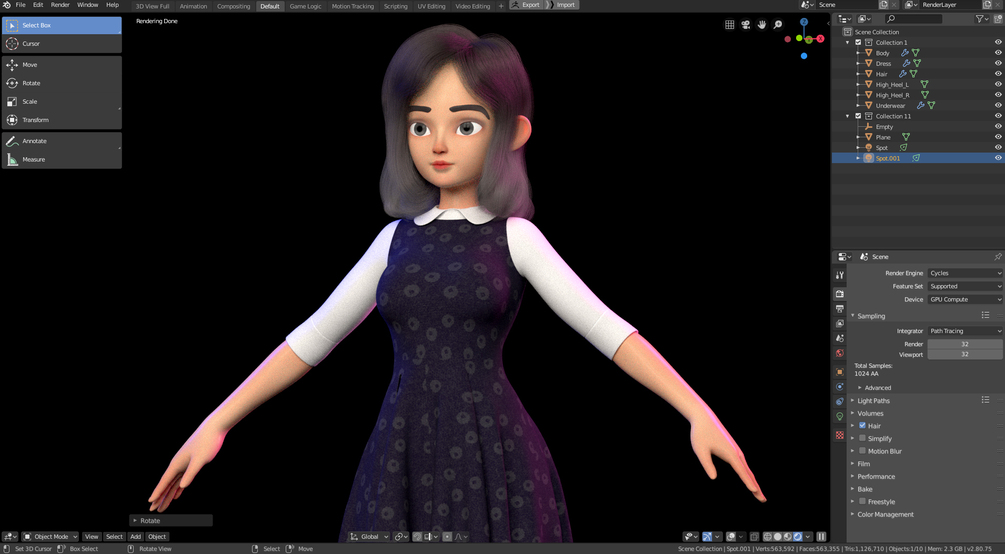Click the zoom magnifier viewport icon
The image size is (1005, 554).
777,24
